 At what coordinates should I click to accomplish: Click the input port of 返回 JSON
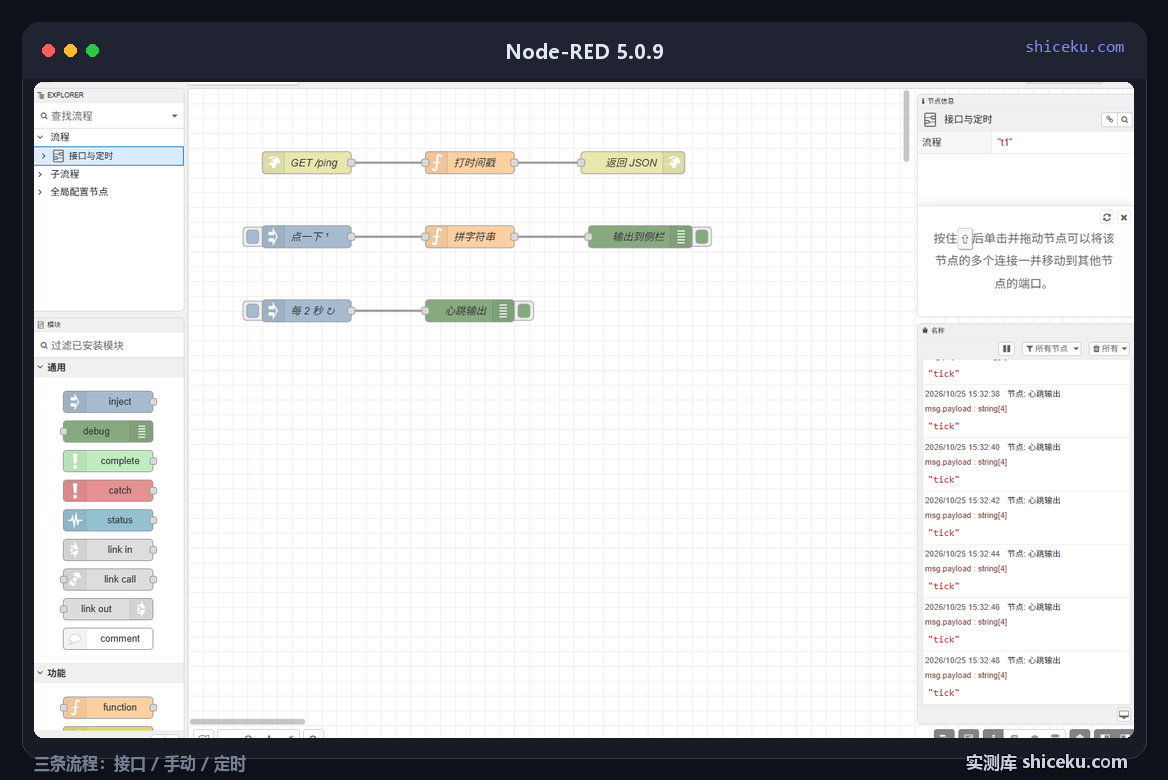pos(580,162)
